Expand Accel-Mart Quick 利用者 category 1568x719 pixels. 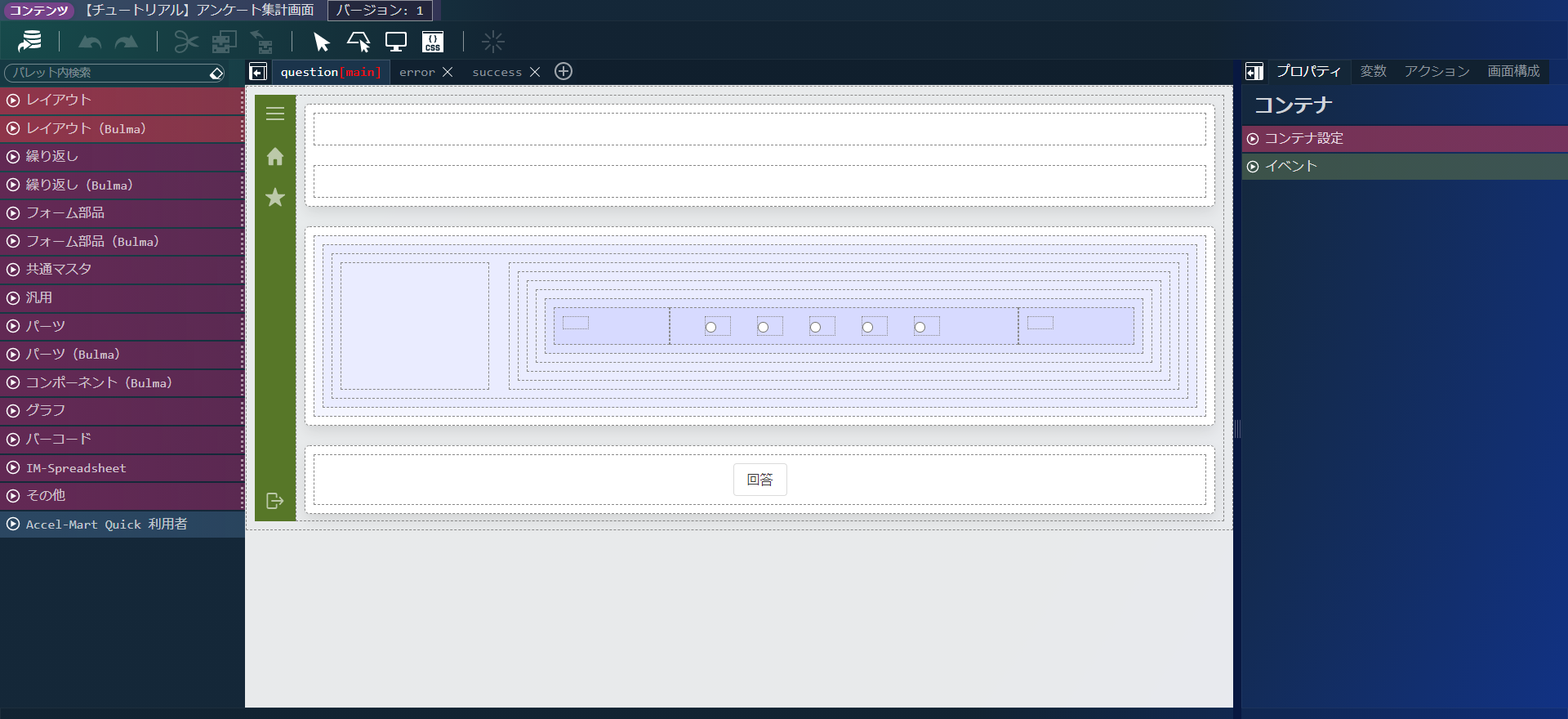tap(122, 524)
